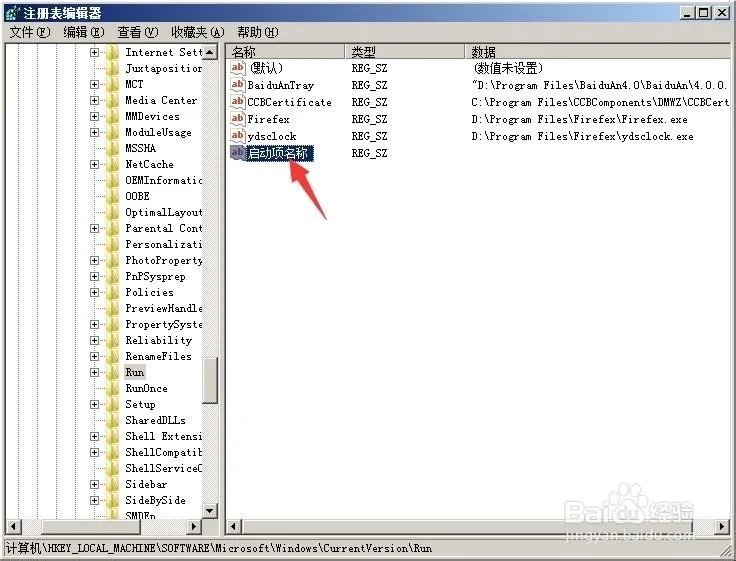Select the RunOnce tree item

point(146,388)
